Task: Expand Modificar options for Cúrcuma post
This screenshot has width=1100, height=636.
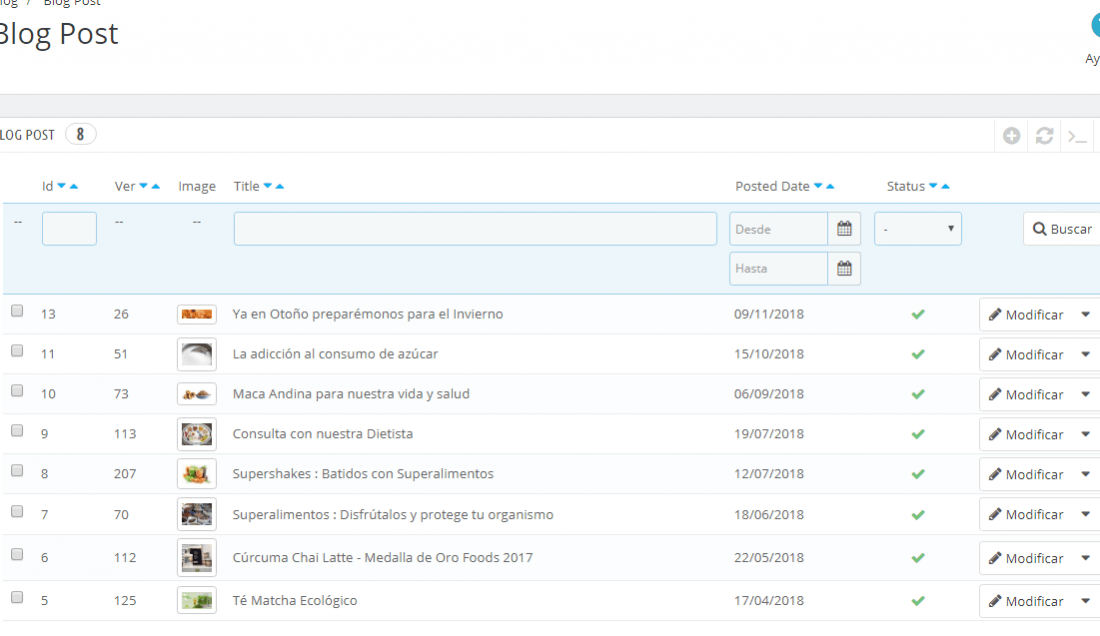Action: point(1085,558)
